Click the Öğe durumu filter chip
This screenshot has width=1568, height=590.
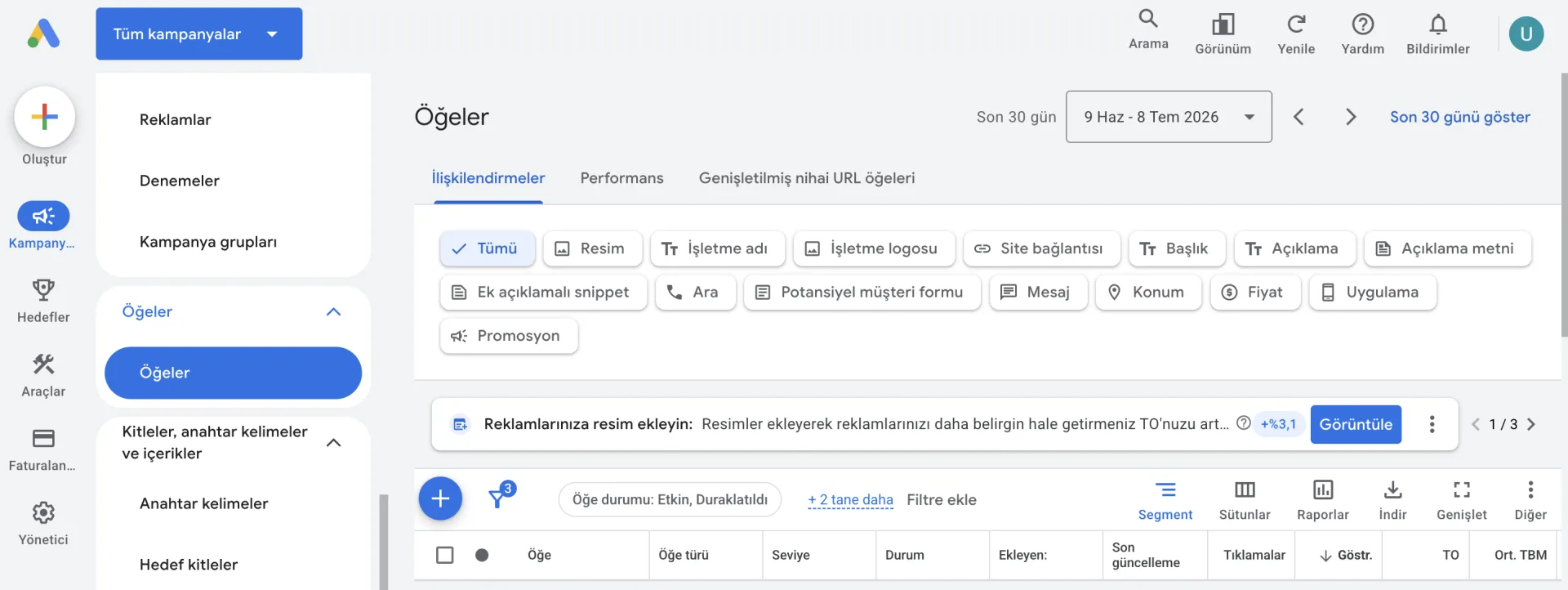click(670, 499)
